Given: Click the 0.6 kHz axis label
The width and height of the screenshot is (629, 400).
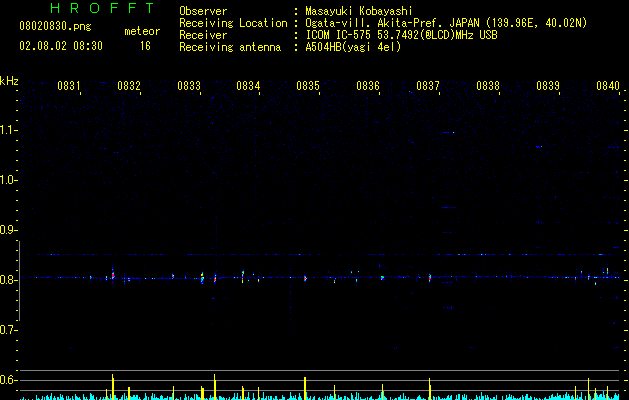Looking at the screenshot, I should (x=8, y=380).
